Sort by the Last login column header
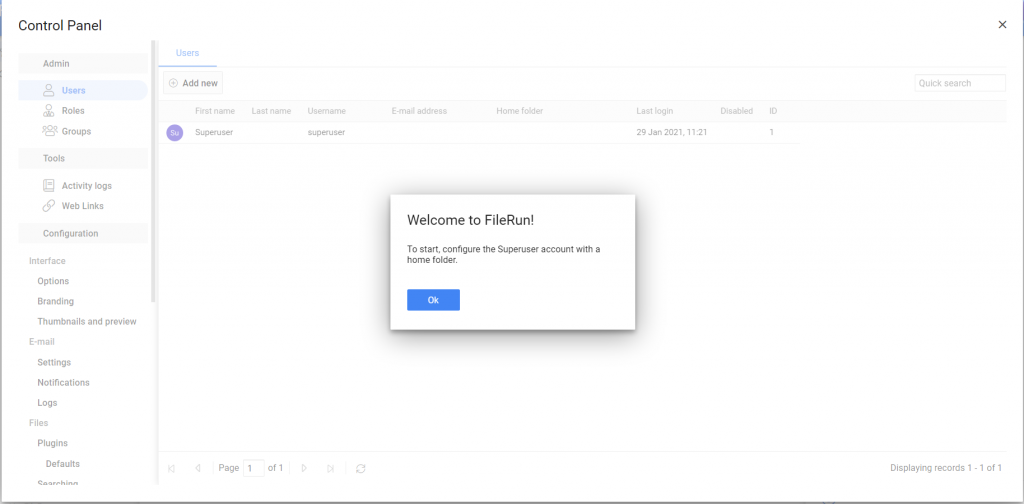1024x504 pixels. (x=654, y=111)
